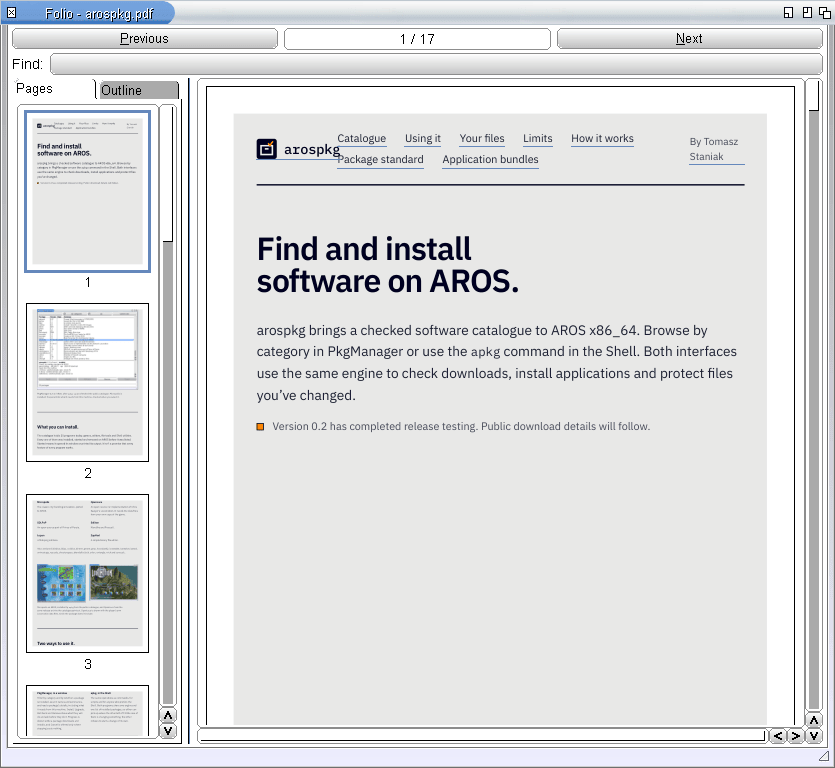The height and width of the screenshot is (768, 835).
Task: Open the Catalogue link in the page
Action: [362, 138]
